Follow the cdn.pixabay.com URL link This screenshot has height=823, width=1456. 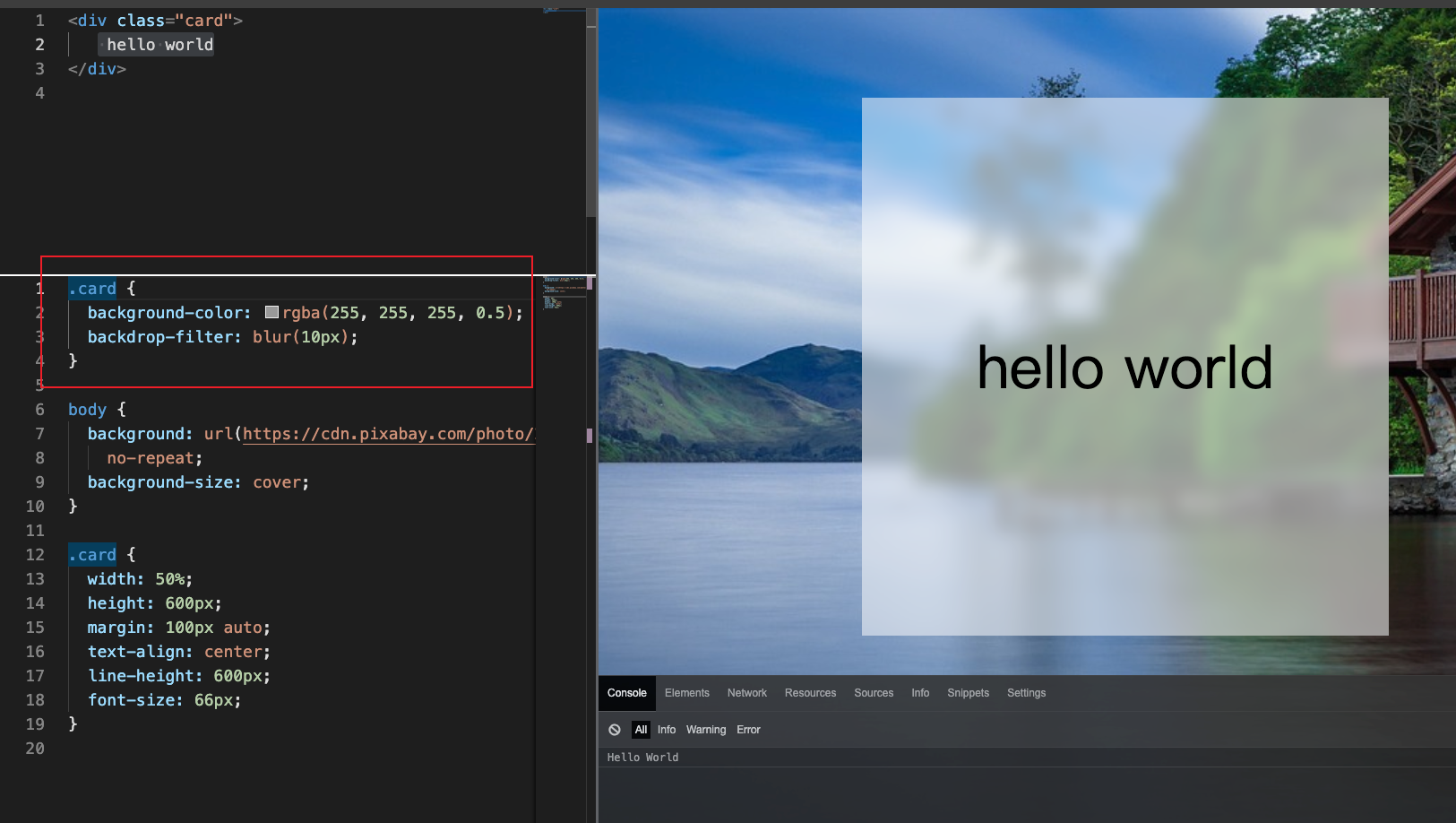[x=388, y=434]
